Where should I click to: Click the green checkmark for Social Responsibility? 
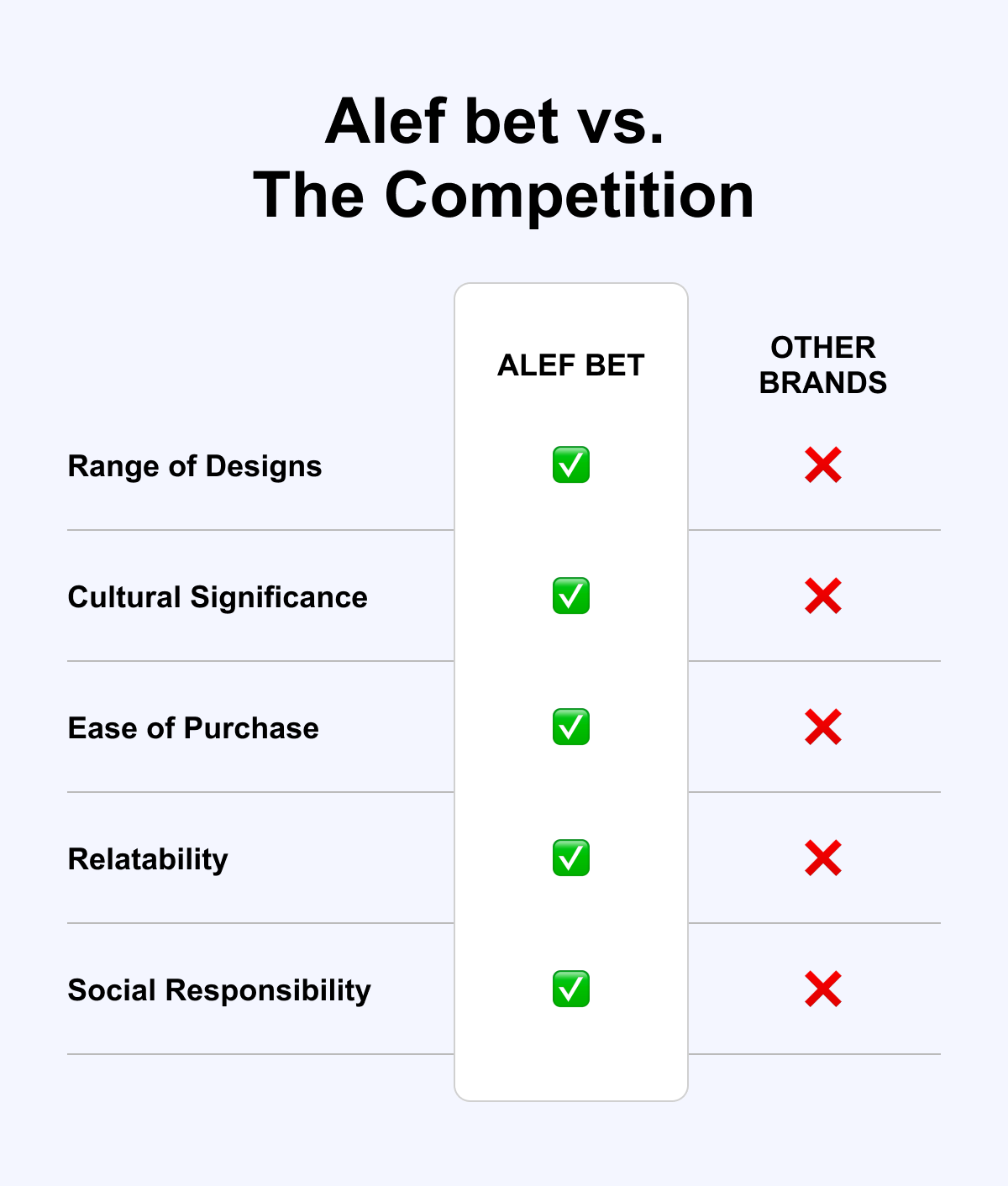point(571,989)
